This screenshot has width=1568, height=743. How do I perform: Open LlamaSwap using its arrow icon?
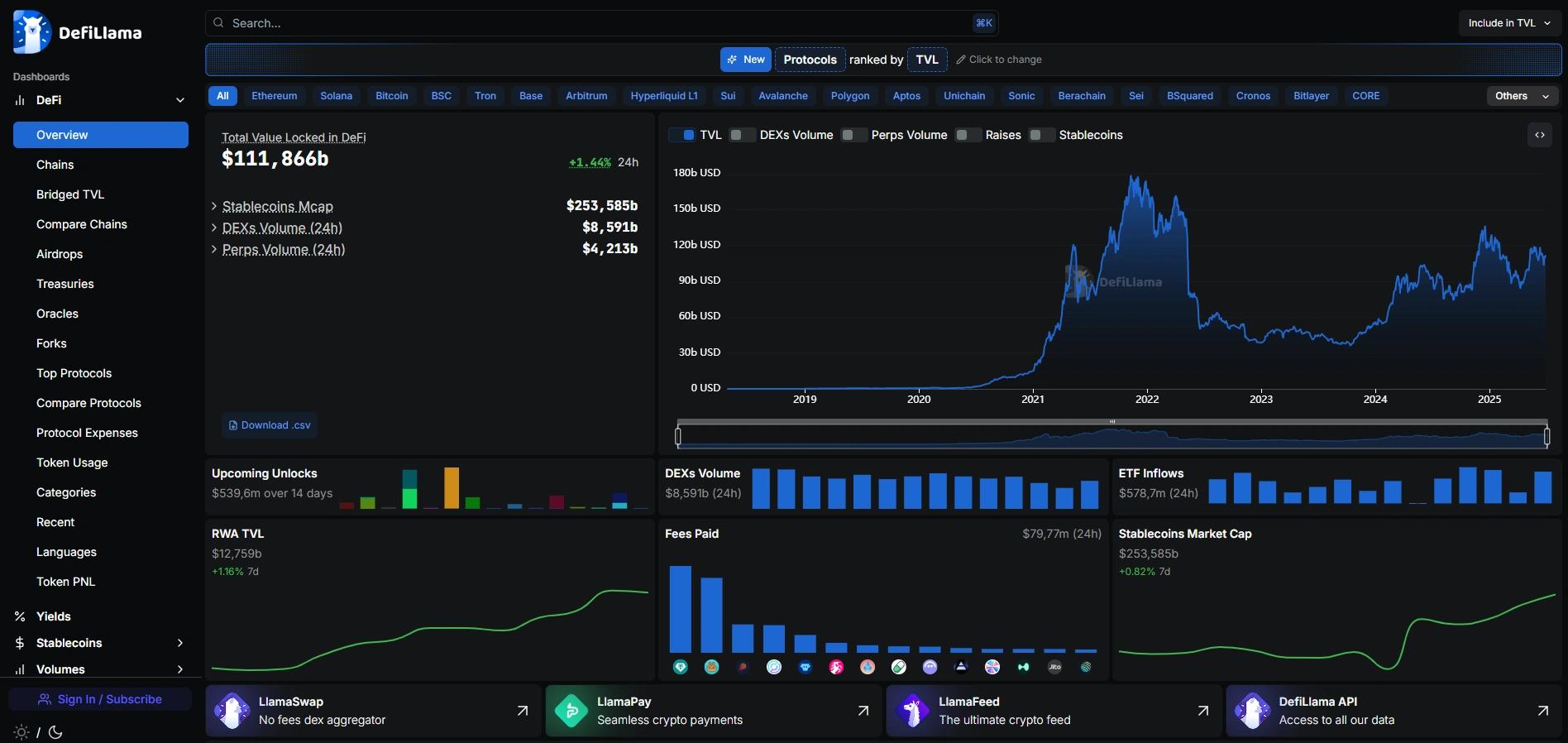(523, 711)
